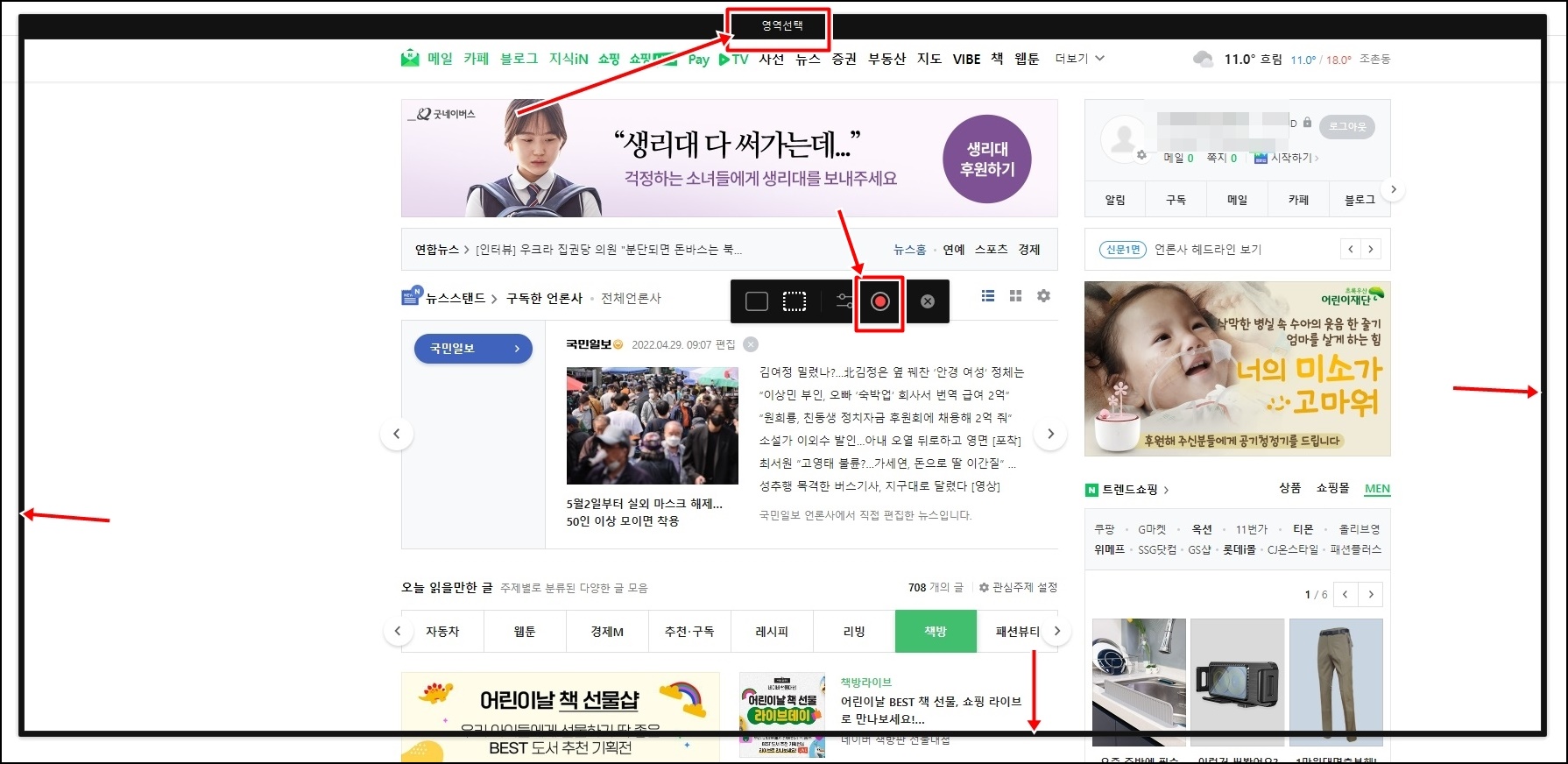
Task: Select the 레시피 topic tab
Action: [772, 631]
